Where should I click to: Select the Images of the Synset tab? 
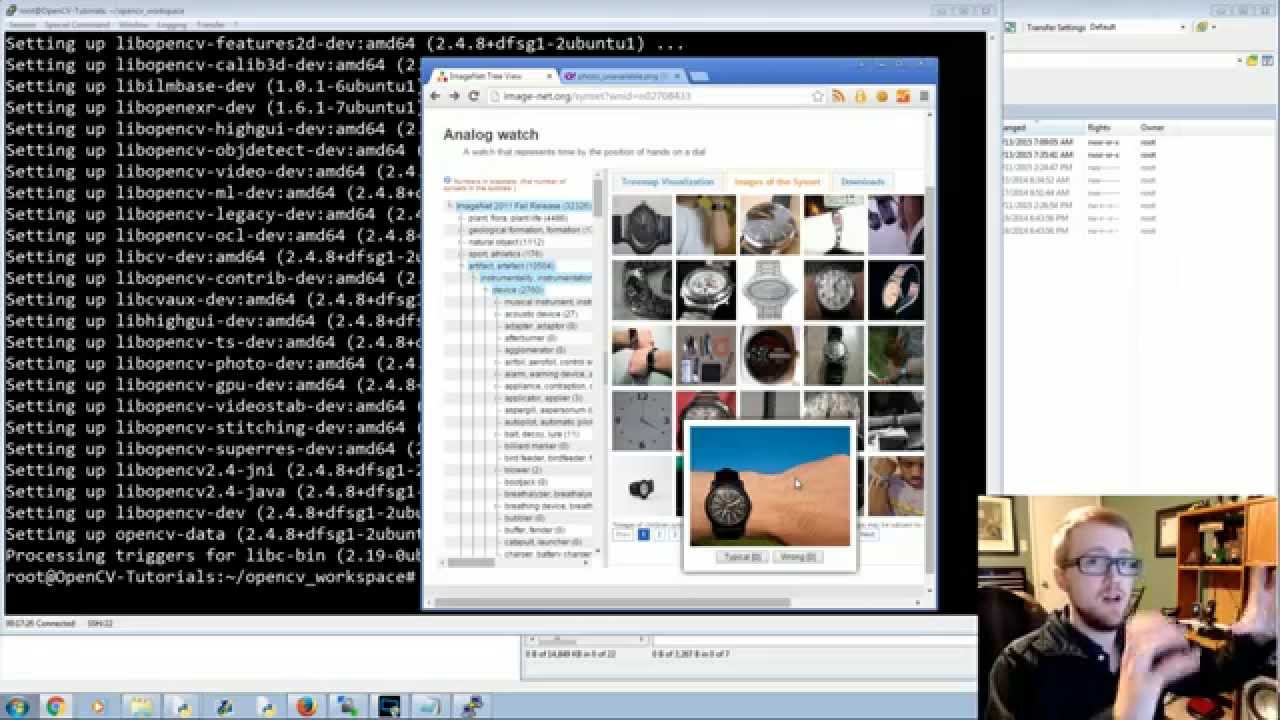pos(777,182)
